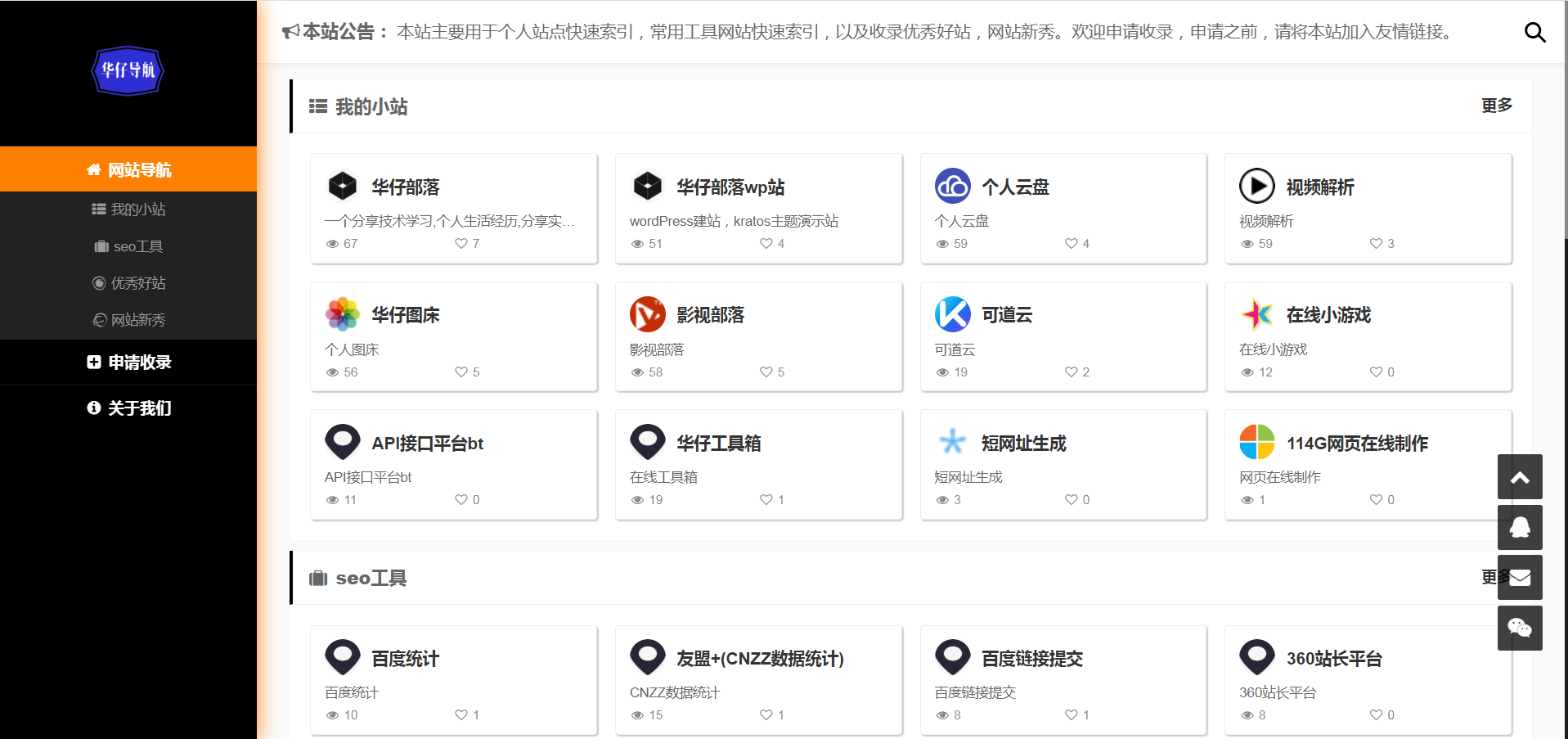
Task: Select 网站导航 in sidebar
Action: 128,169
